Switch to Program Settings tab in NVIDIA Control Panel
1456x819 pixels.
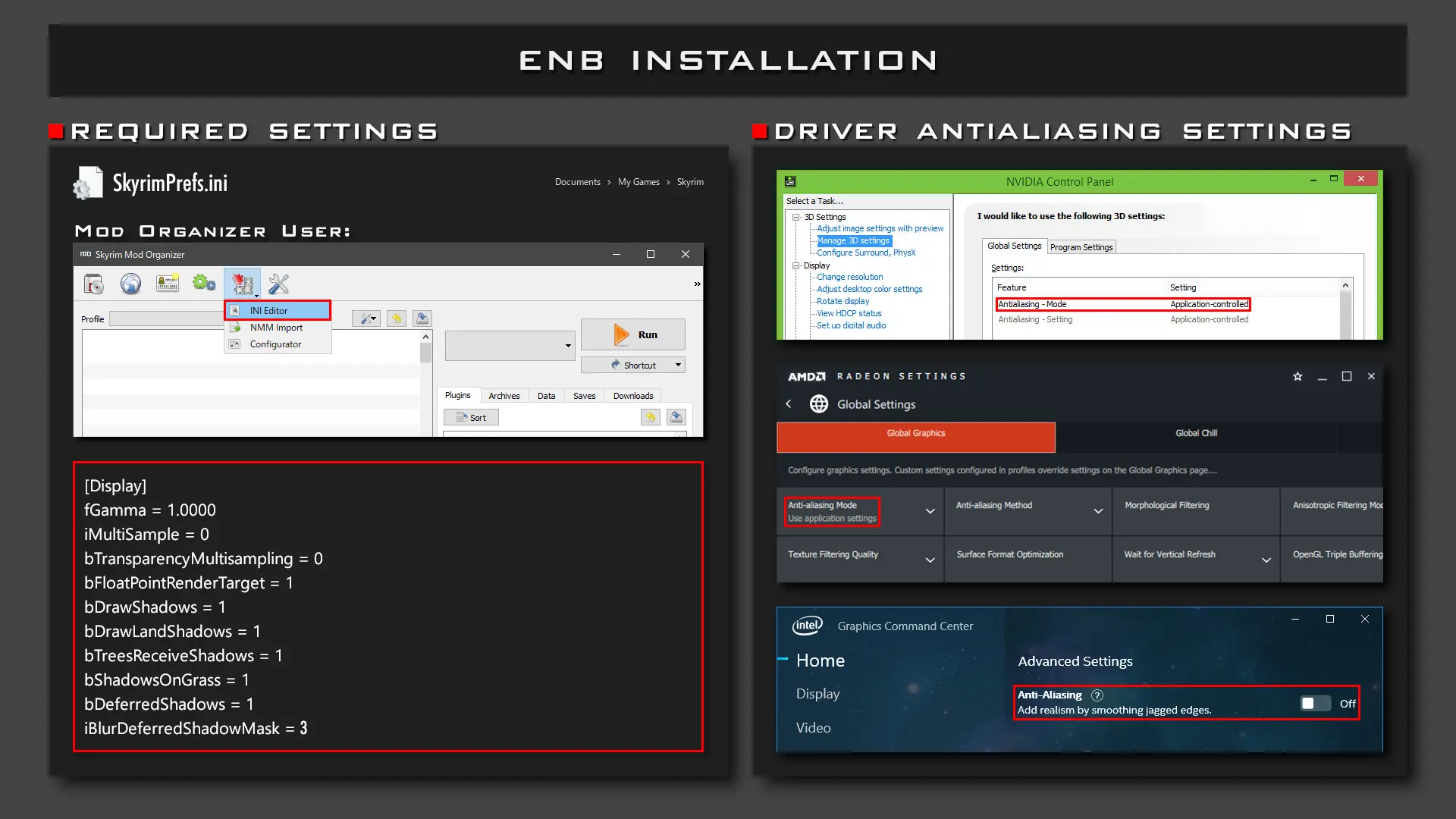click(x=1080, y=246)
